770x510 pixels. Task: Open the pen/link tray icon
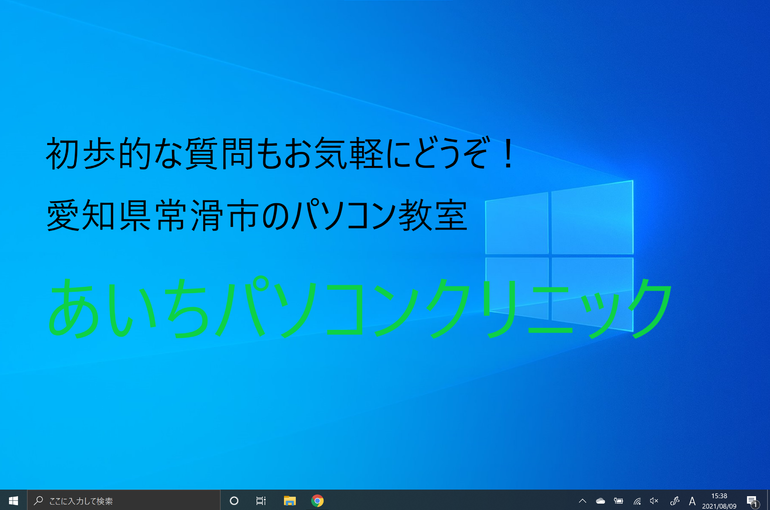(674, 501)
